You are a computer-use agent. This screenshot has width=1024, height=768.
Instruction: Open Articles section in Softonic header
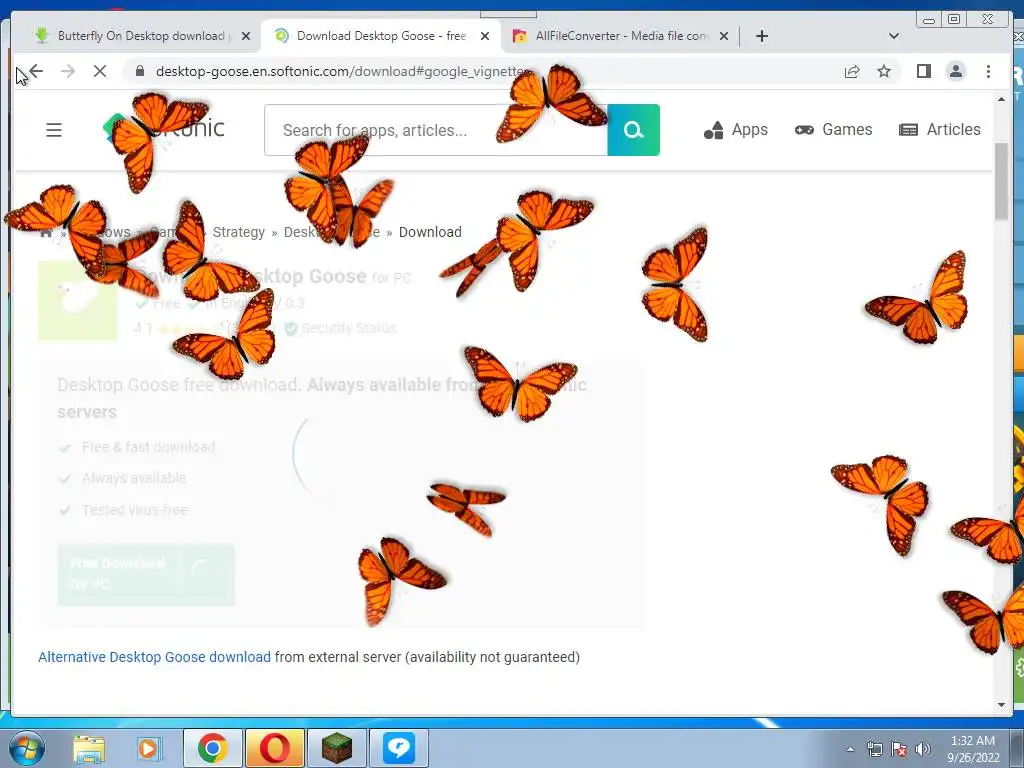point(940,130)
